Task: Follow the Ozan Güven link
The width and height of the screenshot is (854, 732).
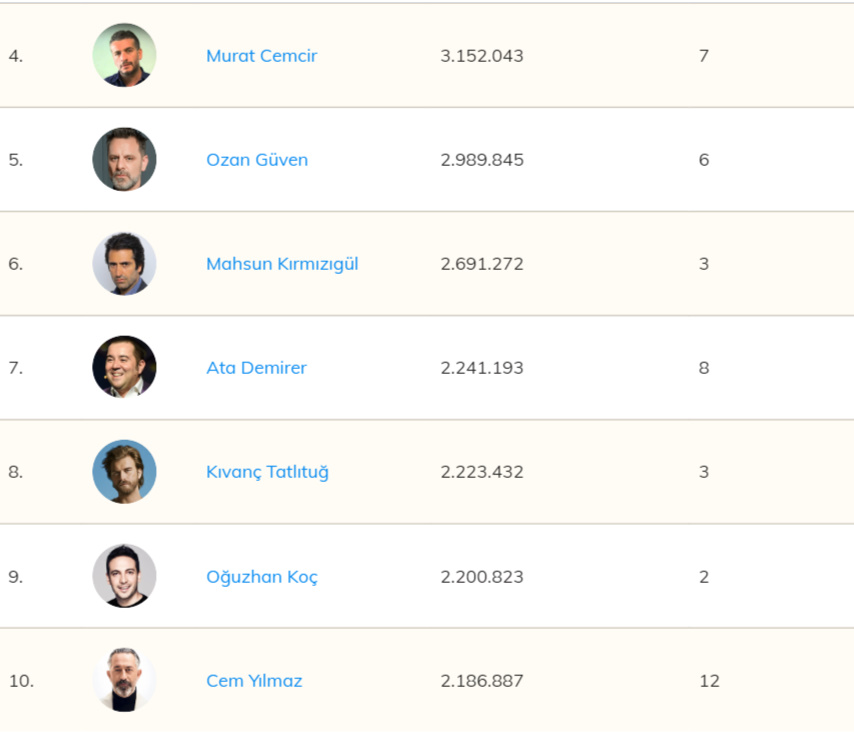Action: click(x=257, y=160)
